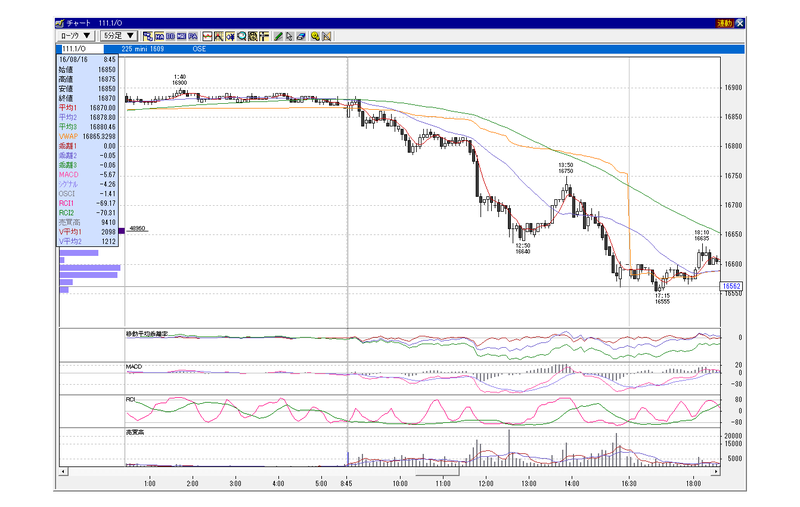
Task: Open the 5分足 timeframe dropdown
Action: pyautogui.click(x=120, y=36)
